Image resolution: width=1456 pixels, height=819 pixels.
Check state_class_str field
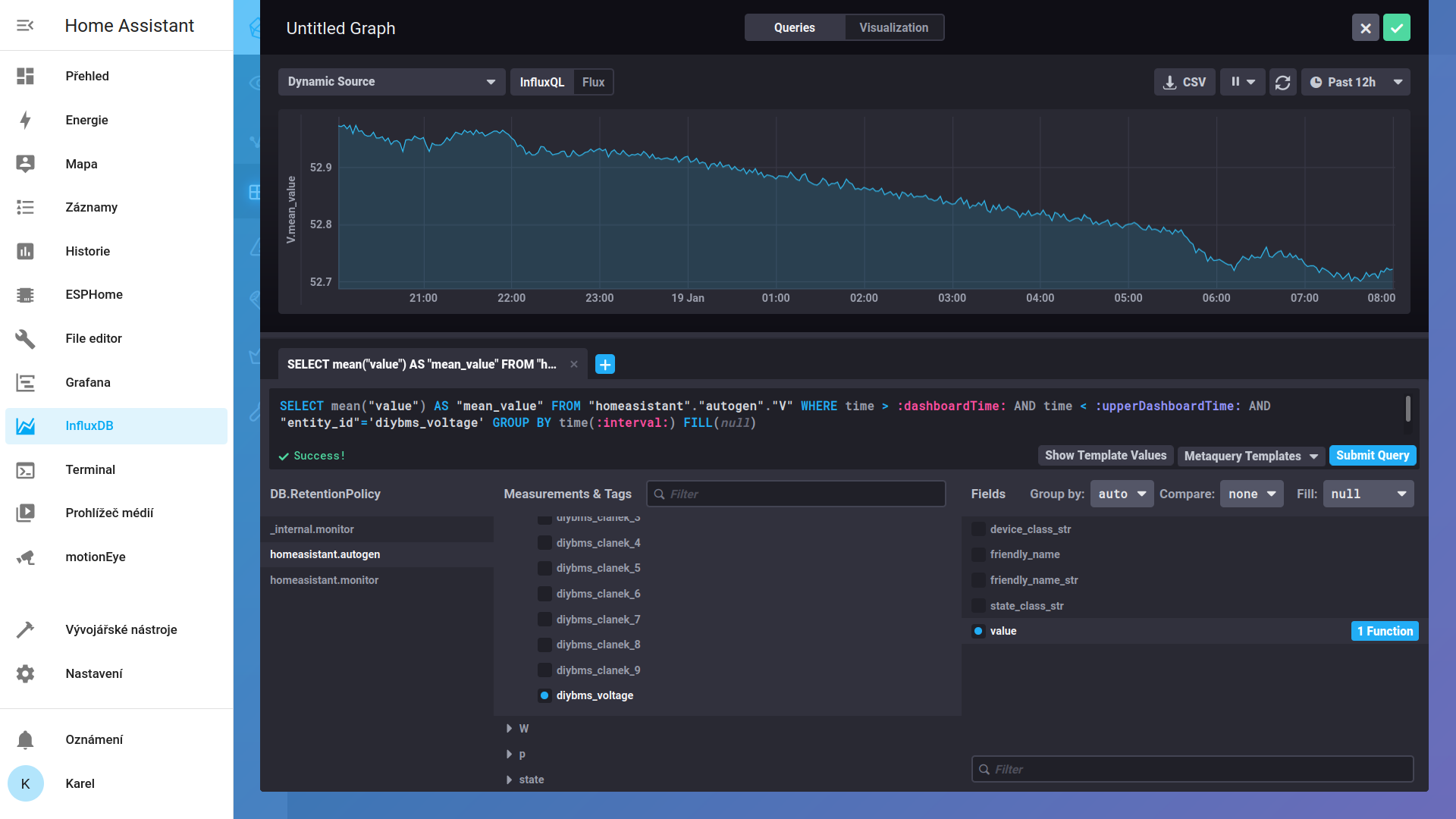click(978, 606)
